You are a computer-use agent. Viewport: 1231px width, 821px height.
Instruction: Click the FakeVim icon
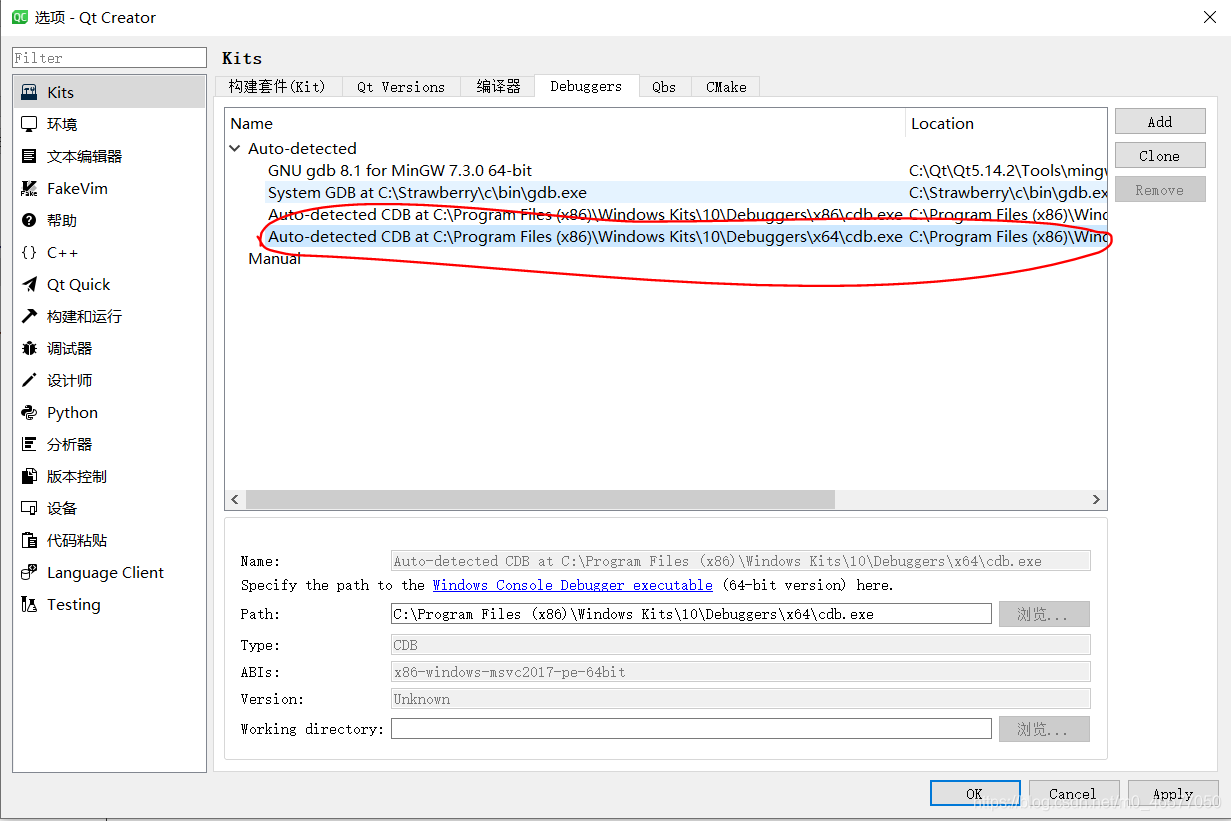[x=29, y=188]
